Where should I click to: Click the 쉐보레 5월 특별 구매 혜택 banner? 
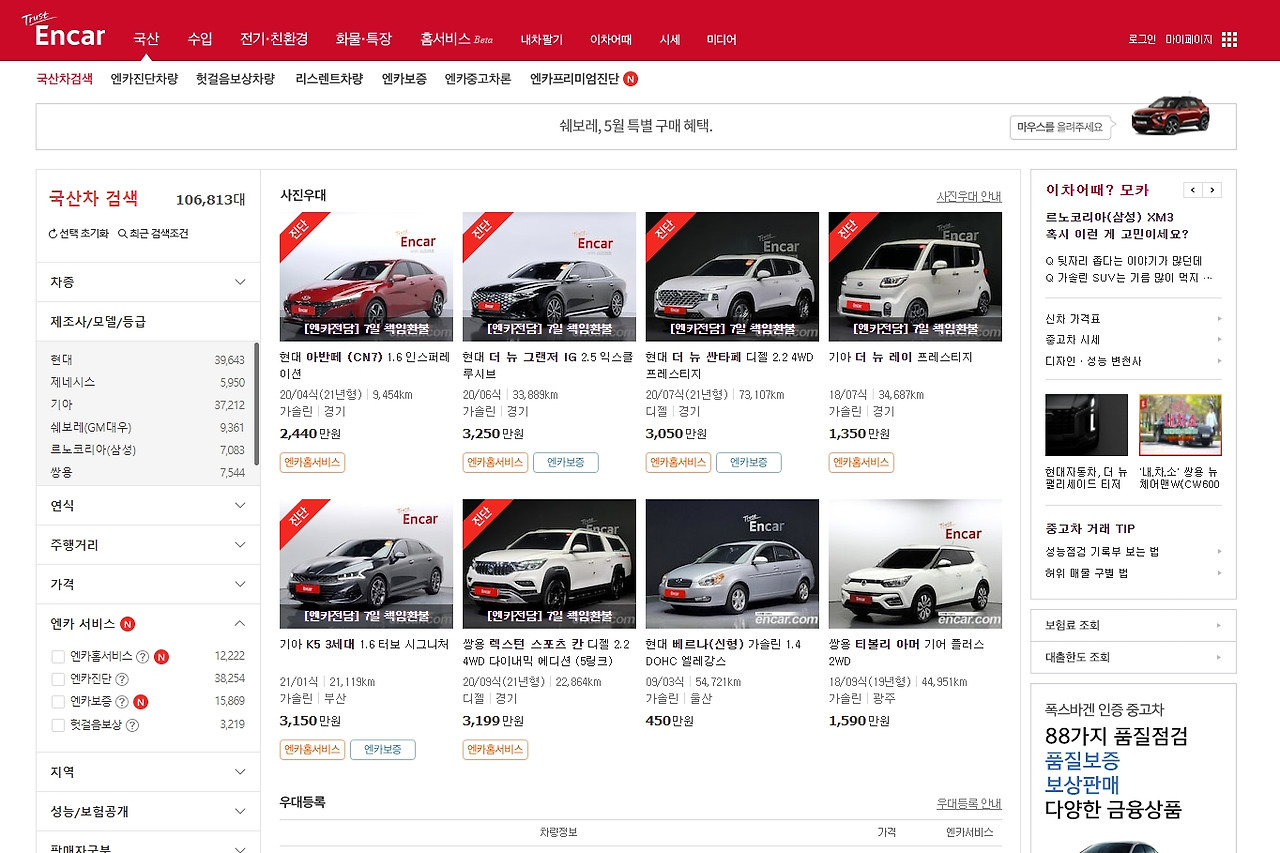(636, 127)
